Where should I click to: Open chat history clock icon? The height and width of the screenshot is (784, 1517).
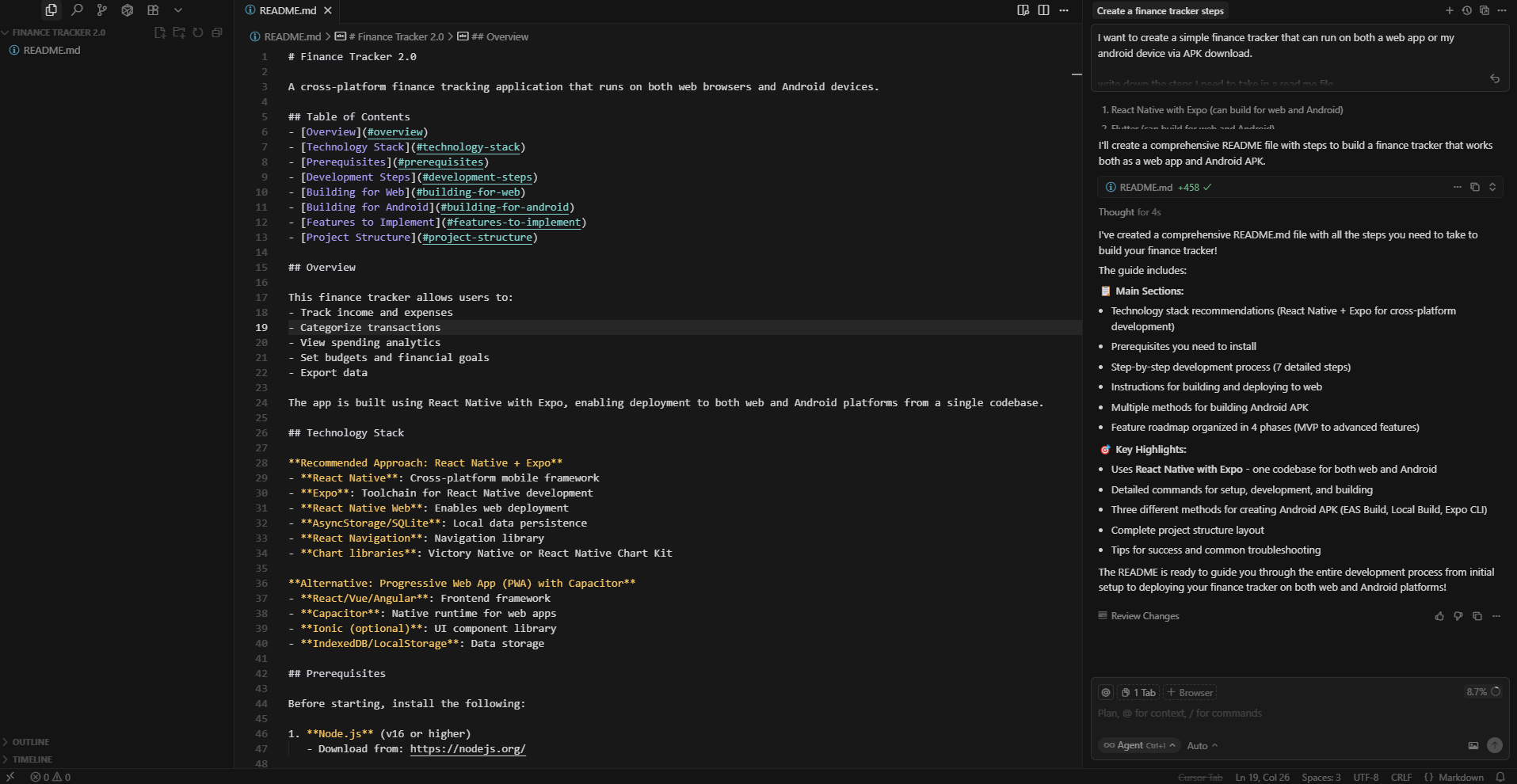pyautogui.click(x=1466, y=11)
